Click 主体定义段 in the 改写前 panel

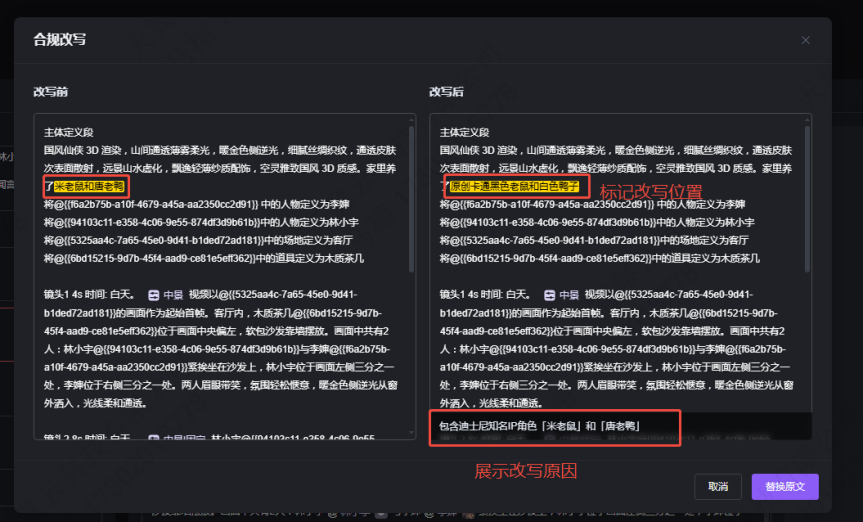click(68, 133)
